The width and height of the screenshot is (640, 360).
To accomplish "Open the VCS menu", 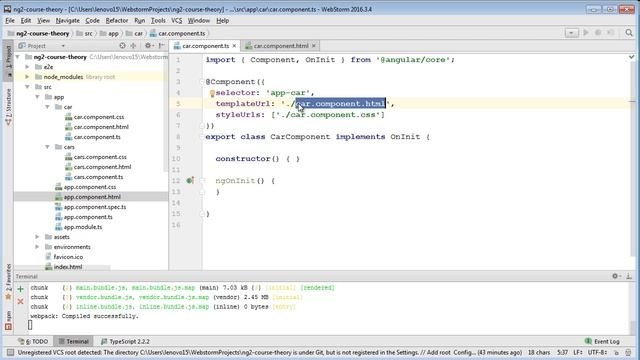I will coord(176,20).
